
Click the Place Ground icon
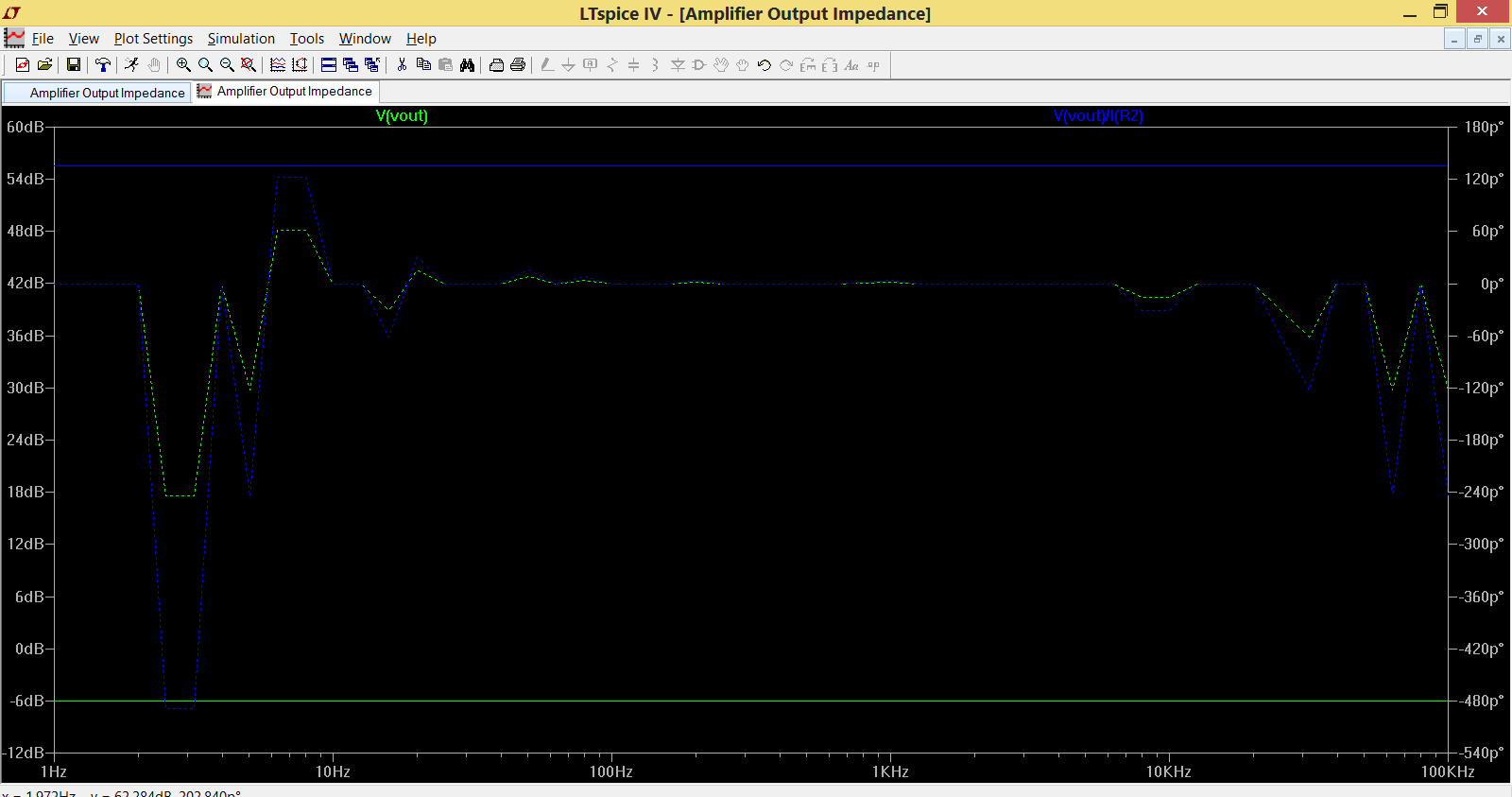point(568,65)
